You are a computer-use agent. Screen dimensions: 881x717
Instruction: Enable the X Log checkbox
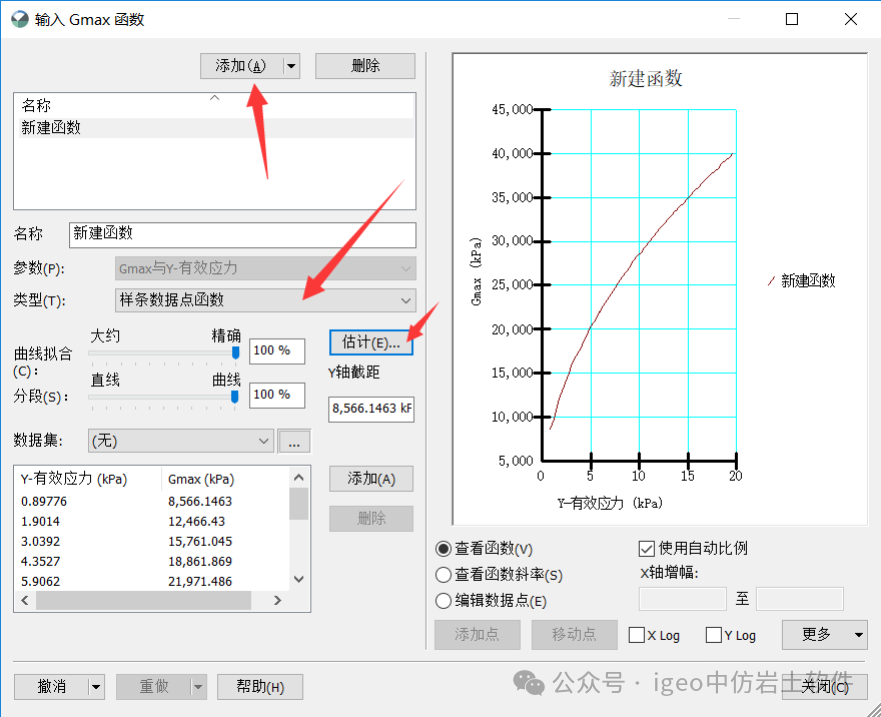click(x=637, y=635)
